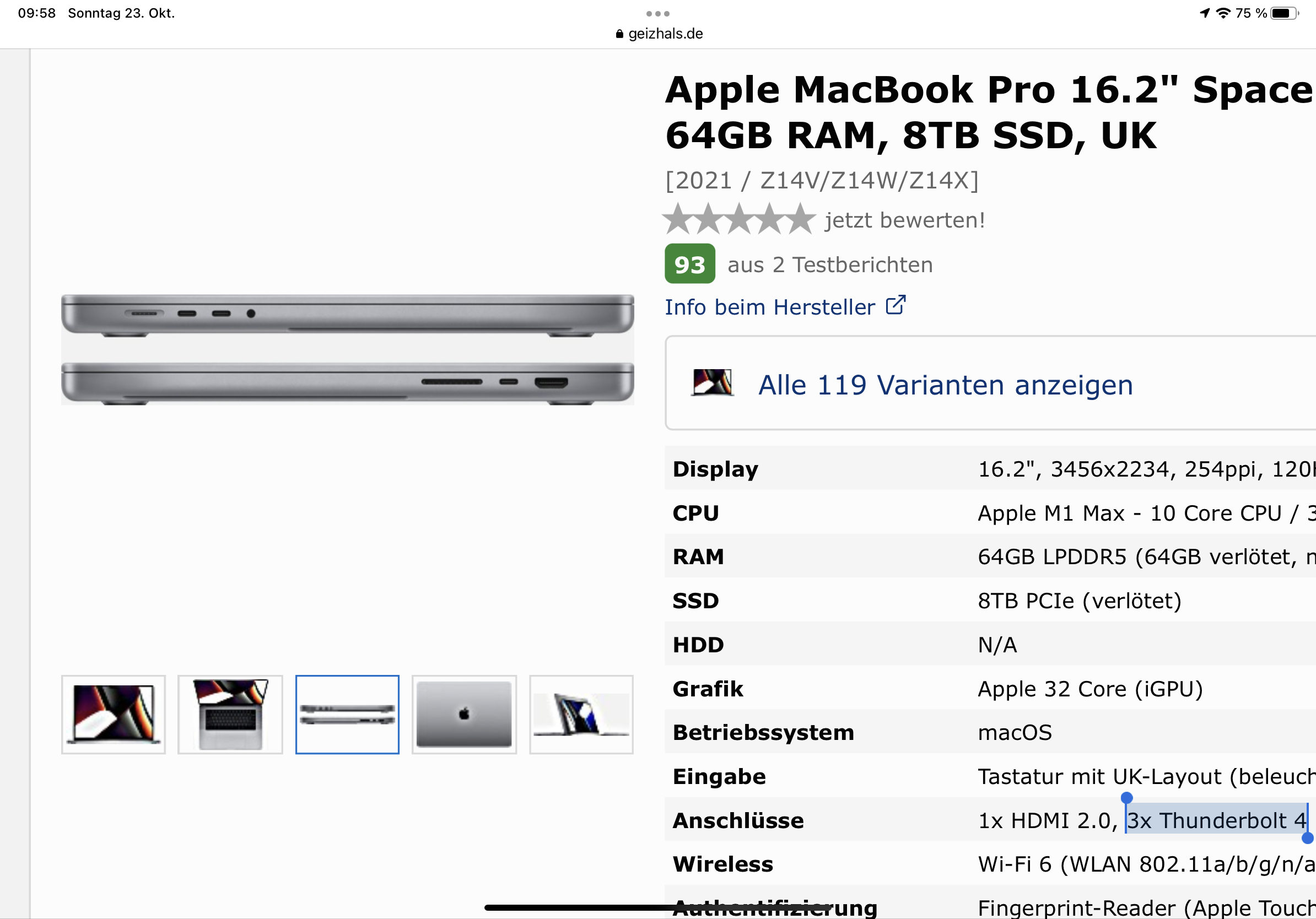
Task: Click jetzt bewerten! link
Action: pyautogui.click(x=904, y=220)
